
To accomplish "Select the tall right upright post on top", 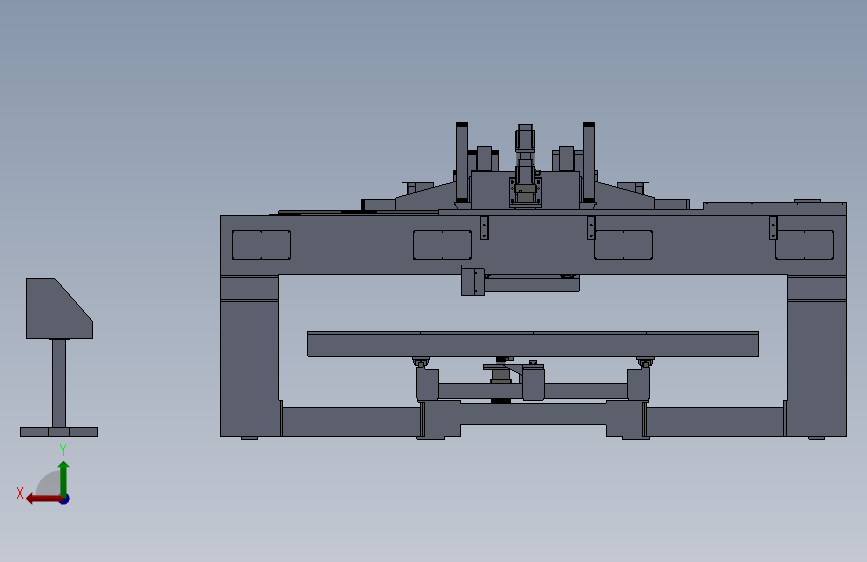I will pos(589,162).
